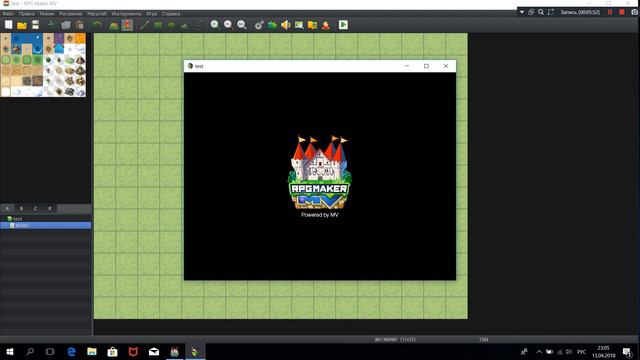This screenshot has height=360, width=640.
Task: Open the Масштаб menu
Action: 97,13
